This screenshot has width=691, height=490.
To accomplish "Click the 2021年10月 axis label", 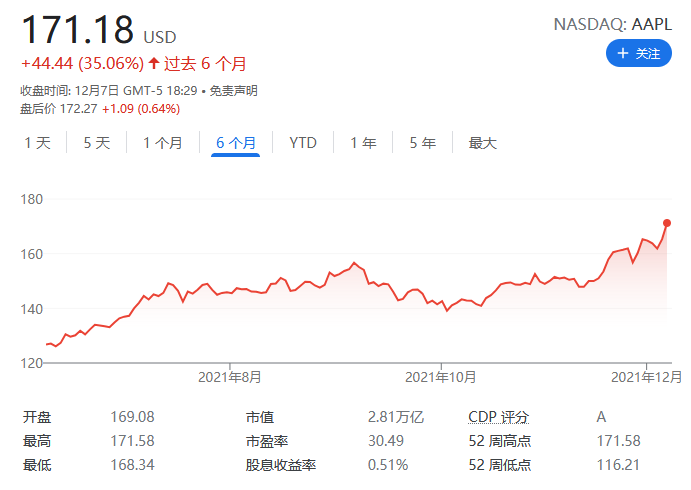I will click(441, 377).
